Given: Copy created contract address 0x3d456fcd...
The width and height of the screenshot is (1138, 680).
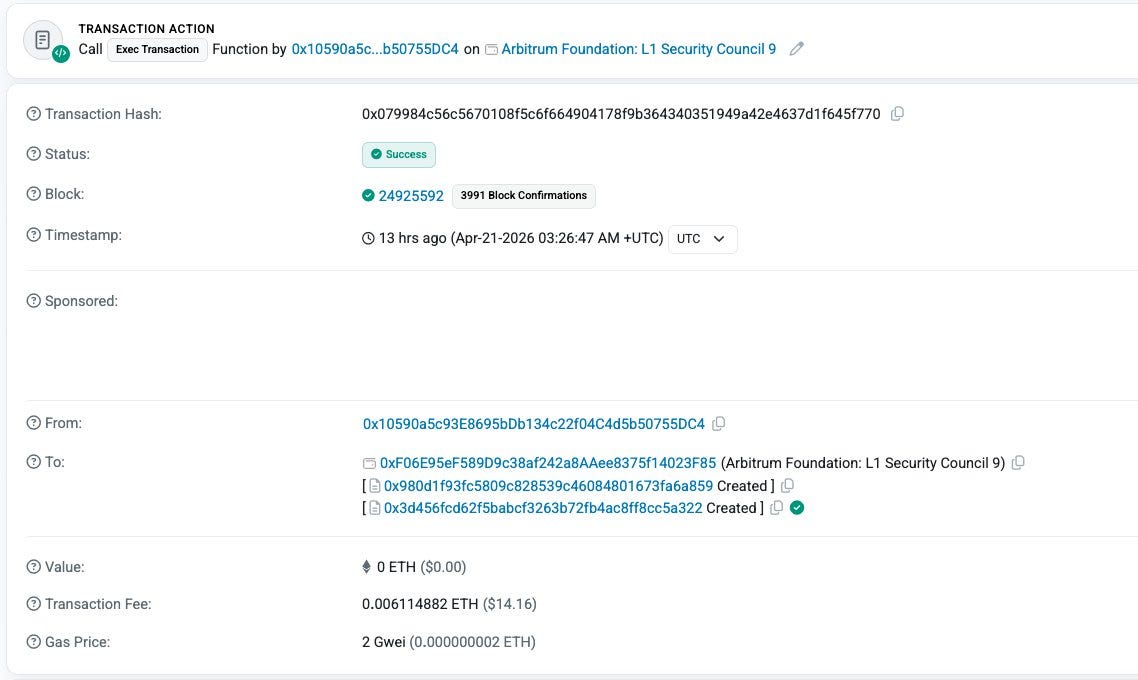Looking at the screenshot, I should click(x=777, y=507).
